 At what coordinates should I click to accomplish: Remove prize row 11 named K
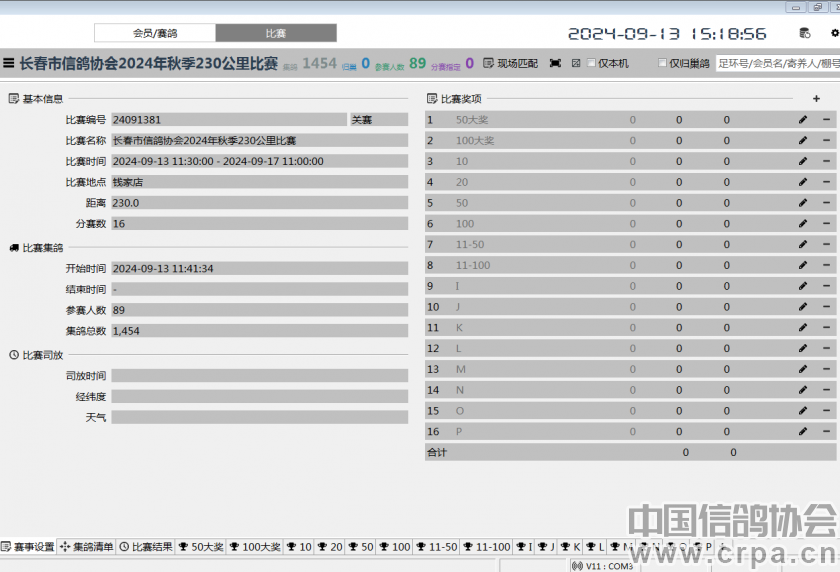[x=827, y=327]
